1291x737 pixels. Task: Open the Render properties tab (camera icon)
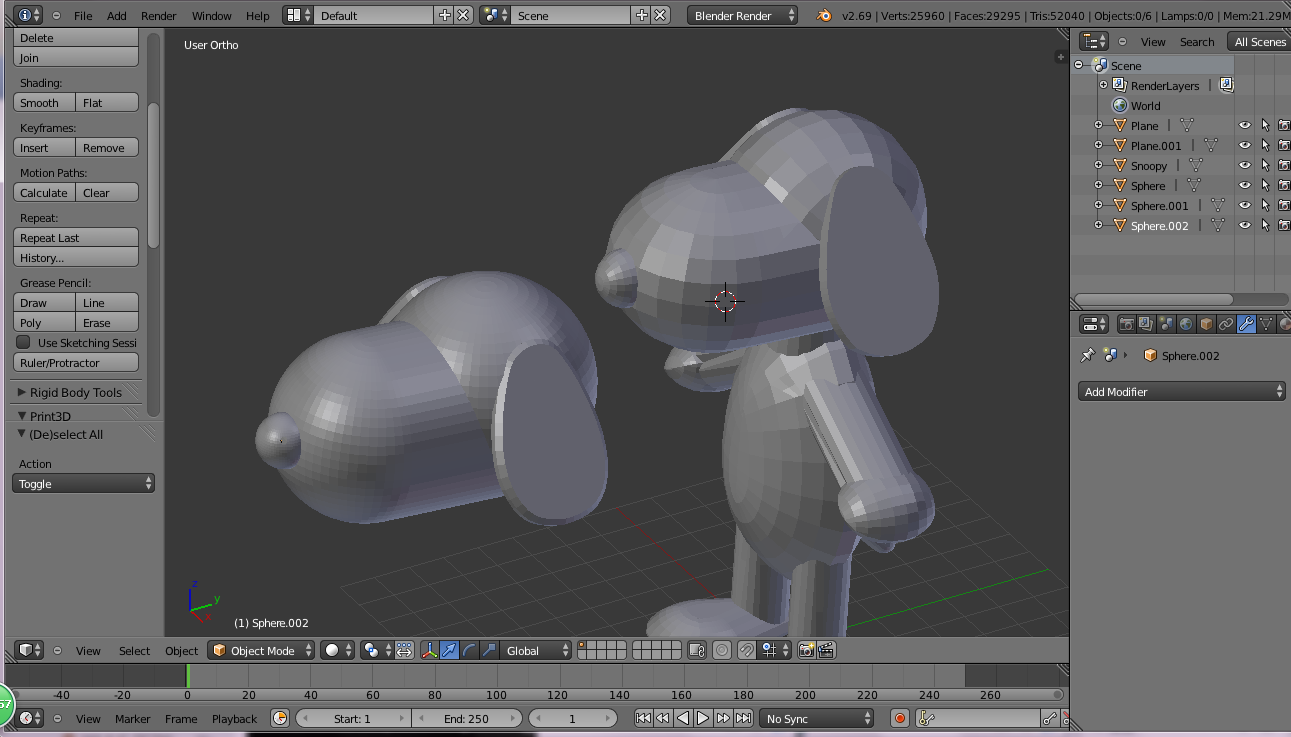(x=1127, y=324)
